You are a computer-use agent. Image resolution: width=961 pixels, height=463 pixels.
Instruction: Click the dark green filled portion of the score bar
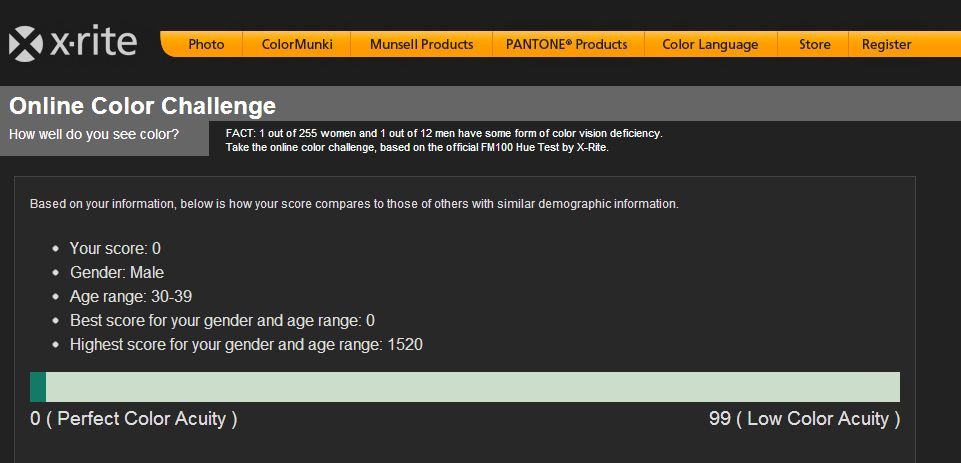(x=38, y=387)
